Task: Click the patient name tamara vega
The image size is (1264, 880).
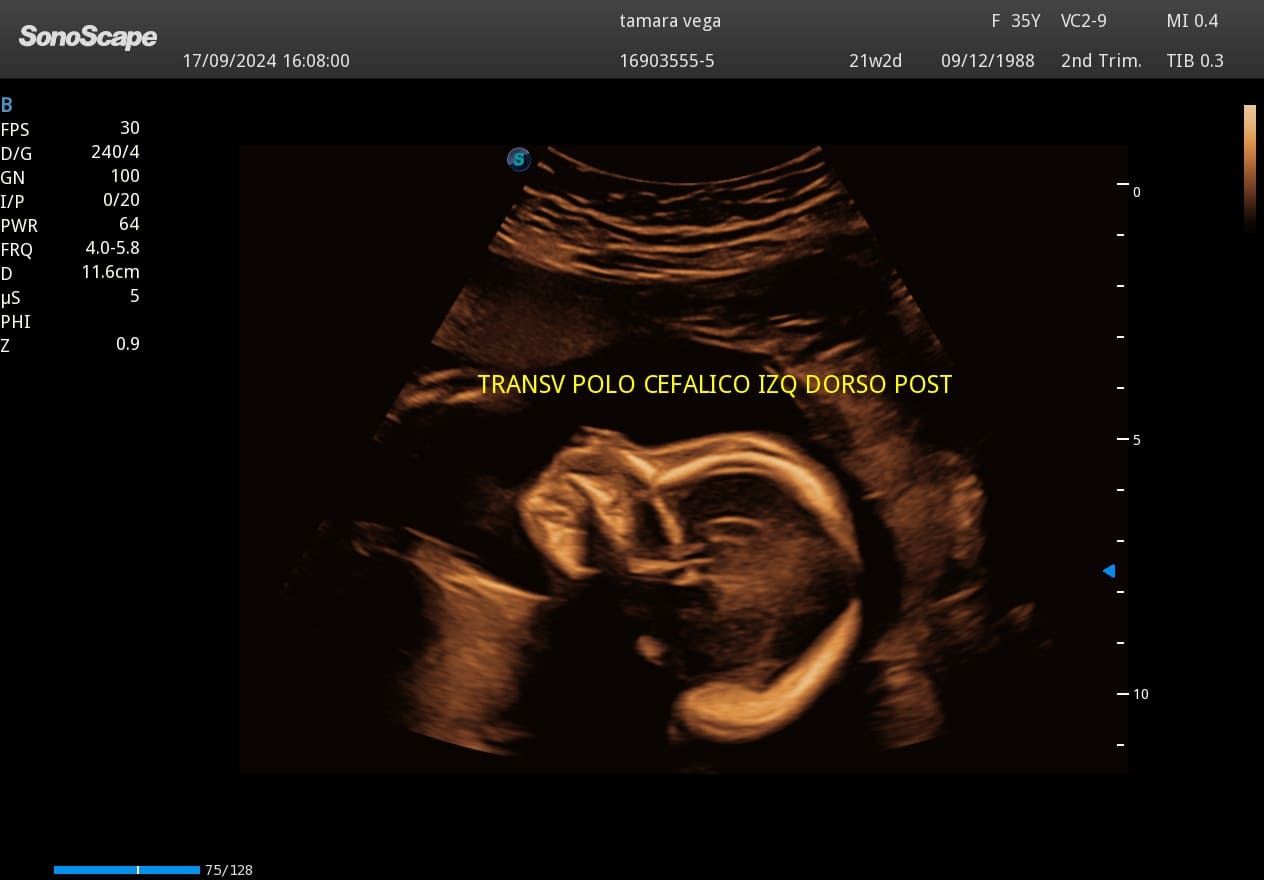Action: click(x=670, y=21)
